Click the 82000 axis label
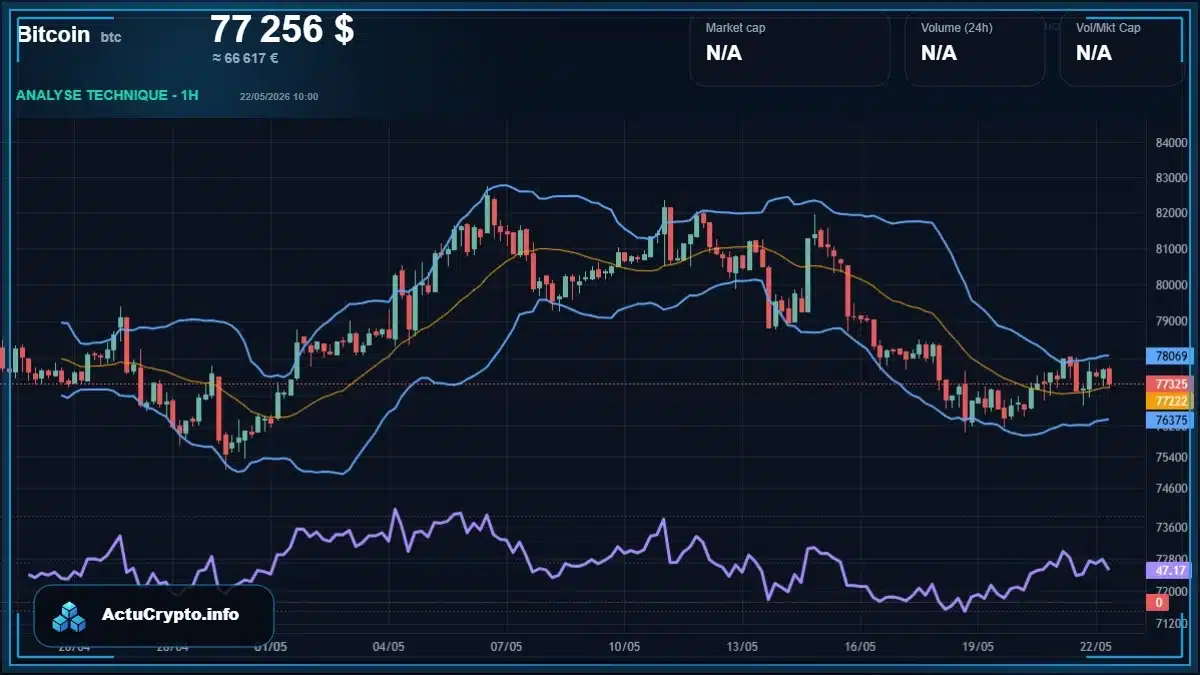 coord(1170,213)
